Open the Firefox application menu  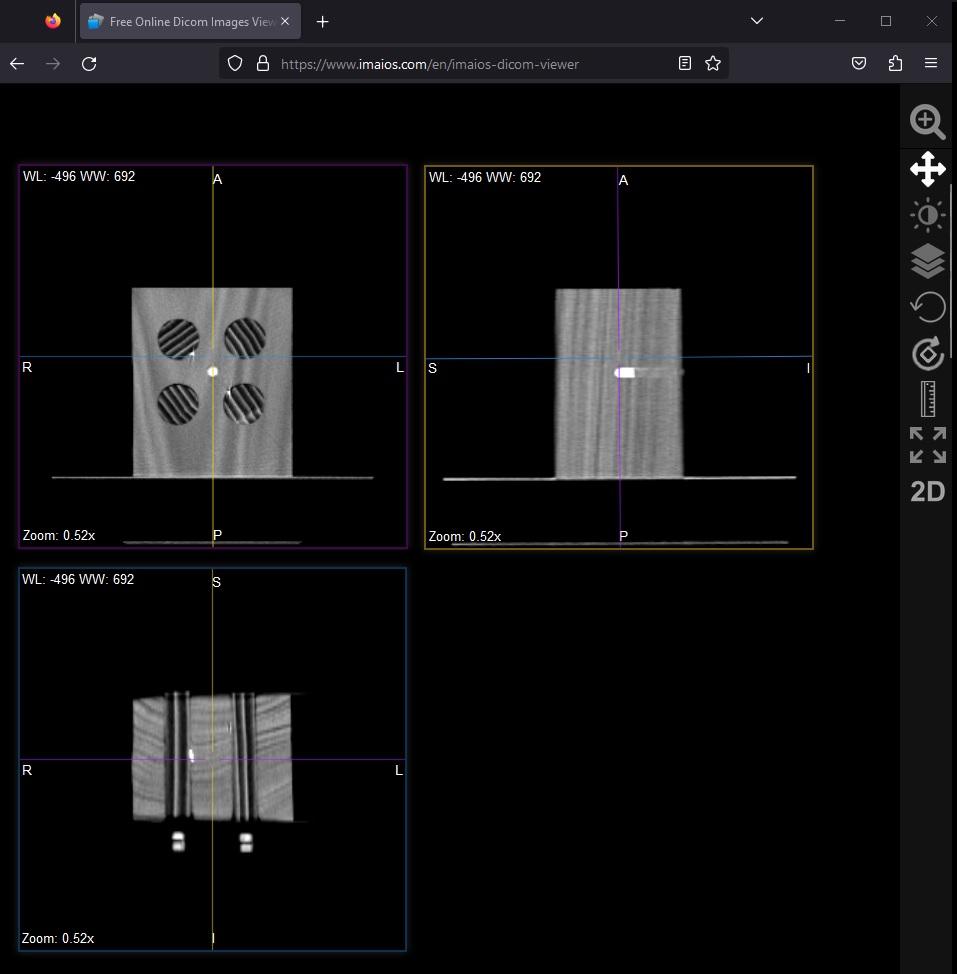931,64
